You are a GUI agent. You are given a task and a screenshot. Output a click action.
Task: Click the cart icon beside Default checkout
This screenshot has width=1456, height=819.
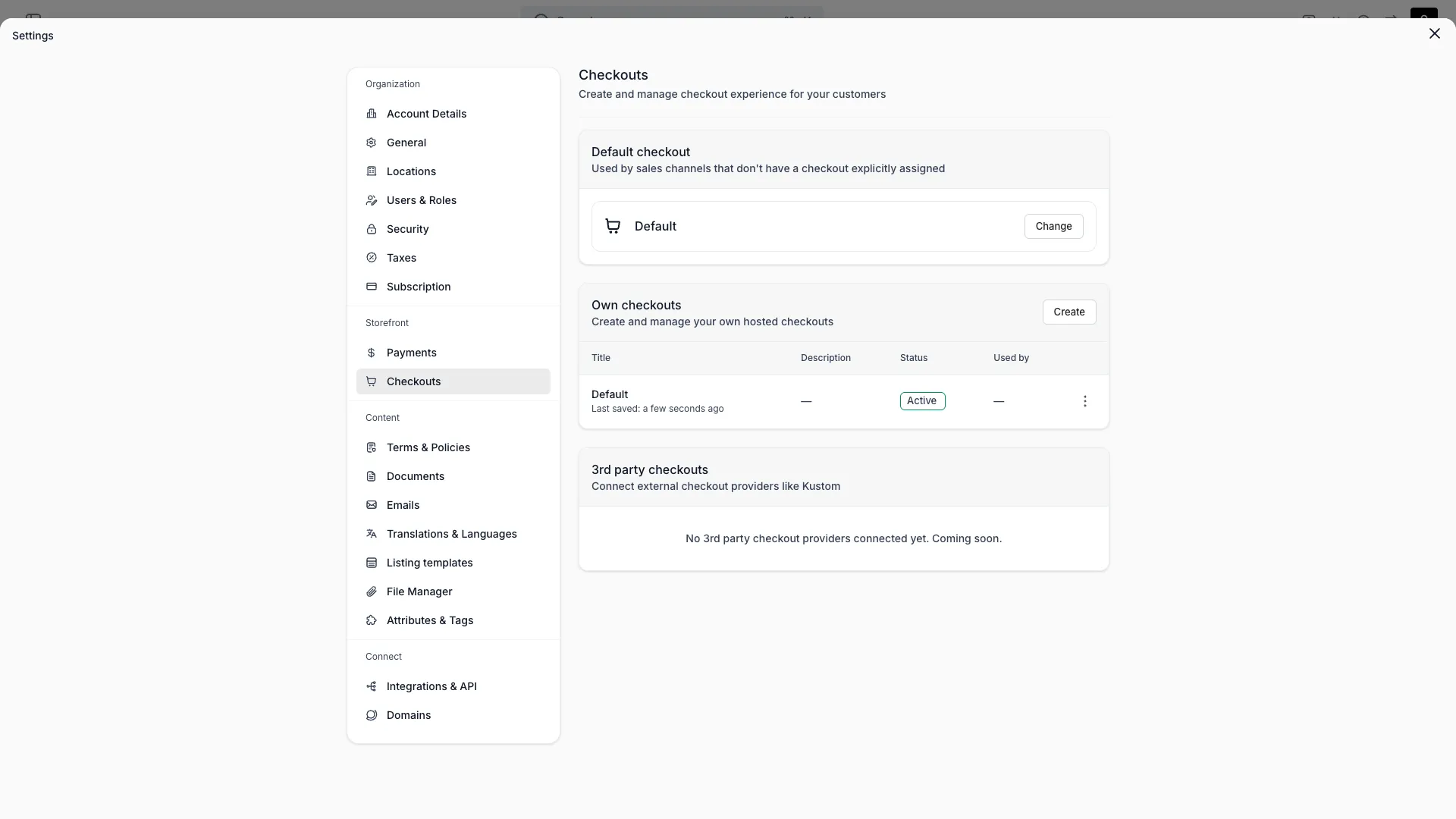[x=613, y=226]
